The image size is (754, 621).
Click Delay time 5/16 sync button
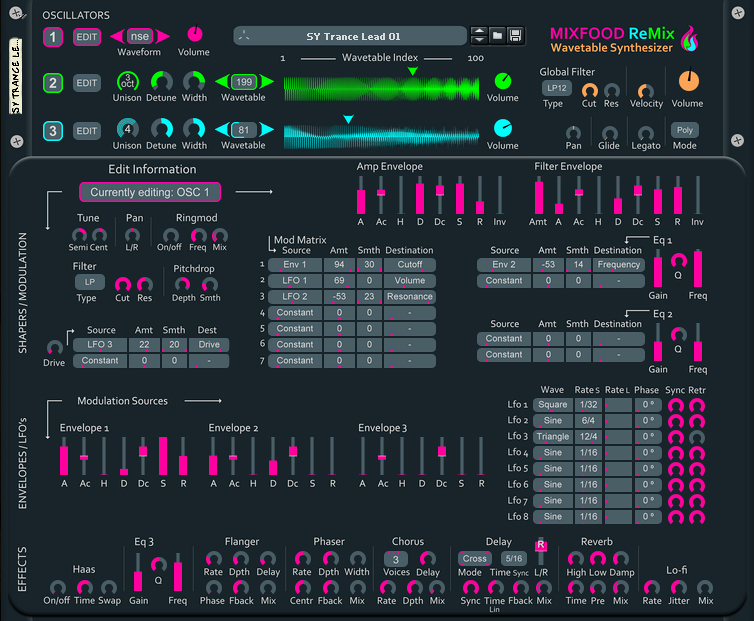514,558
